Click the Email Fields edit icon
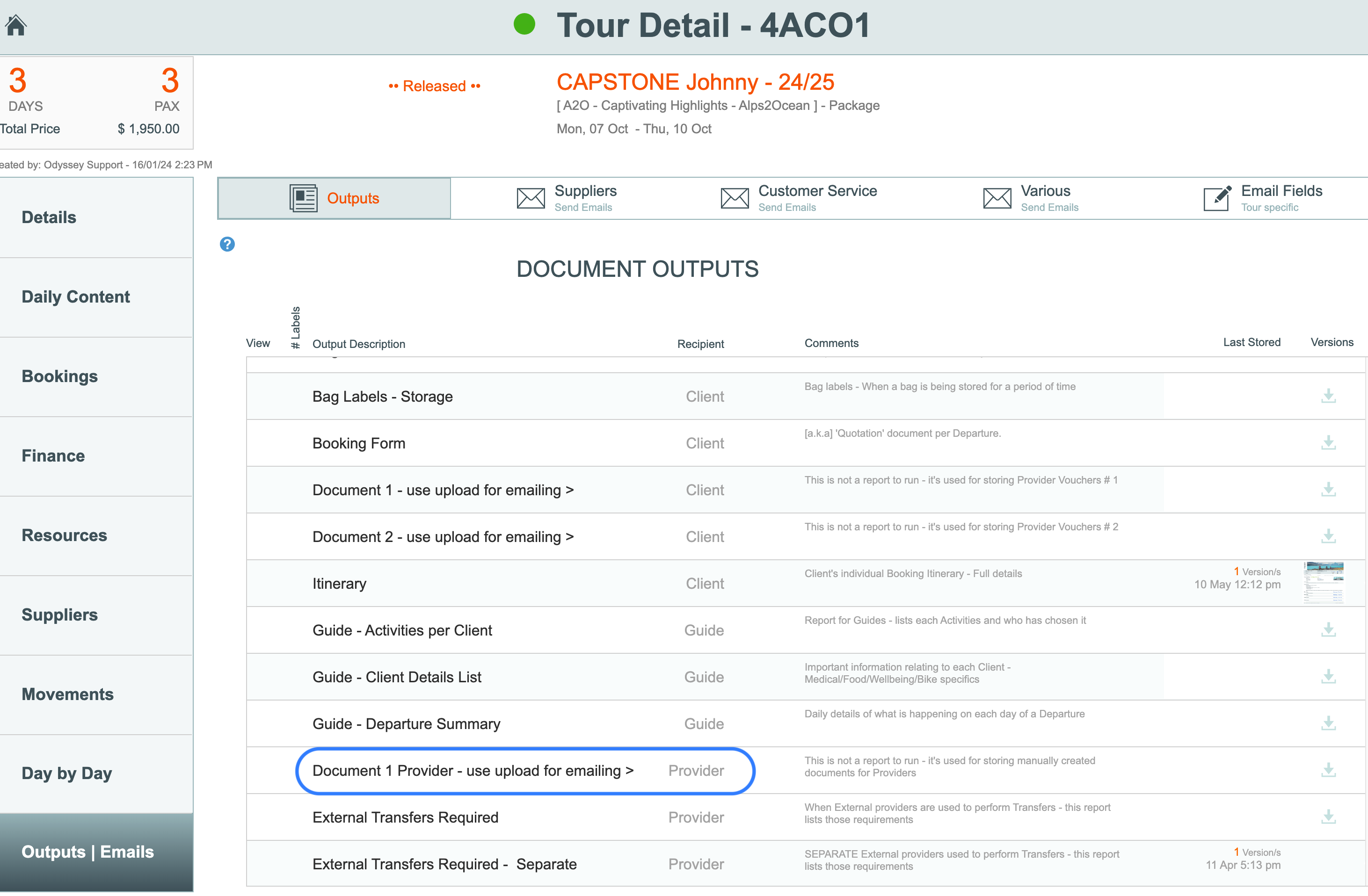Screen dimensions: 1368x896 point(1216,199)
